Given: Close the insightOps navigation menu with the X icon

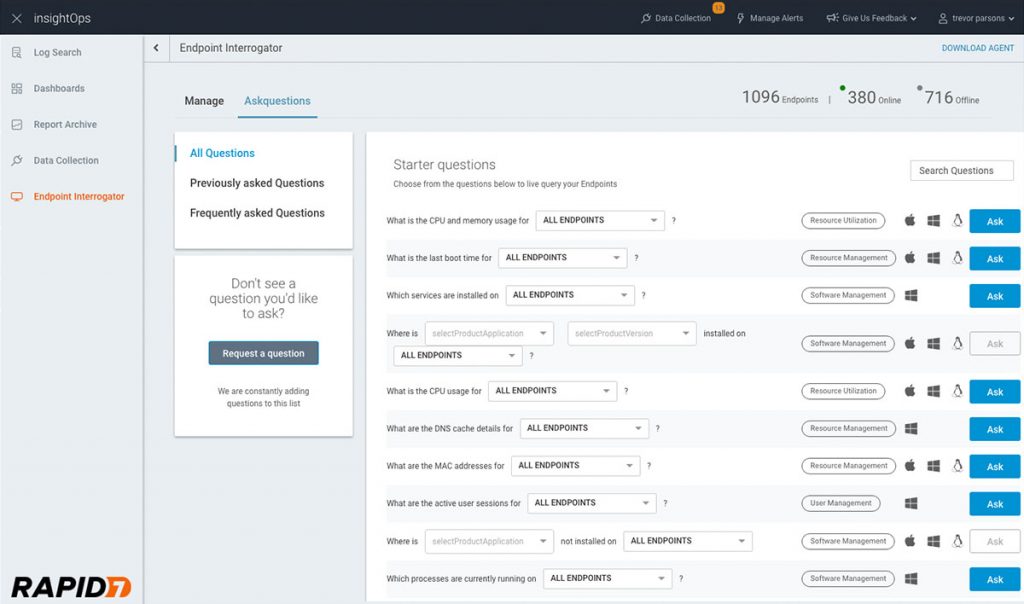Looking at the screenshot, I should pyautogui.click(x=17, y=18).
